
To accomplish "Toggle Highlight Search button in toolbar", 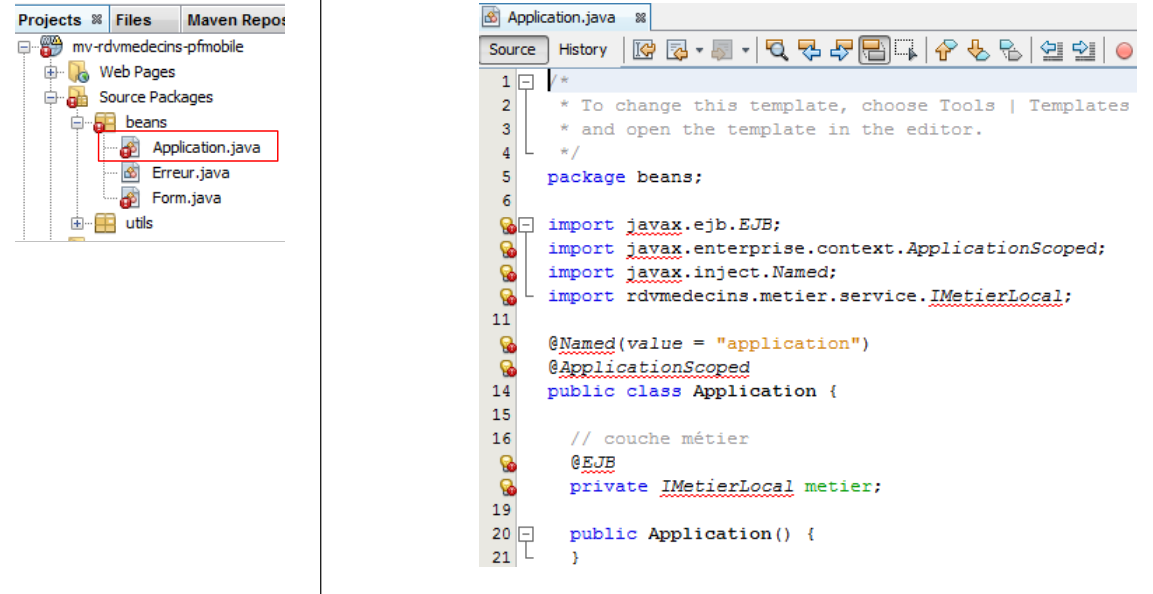I will [874, 50].
